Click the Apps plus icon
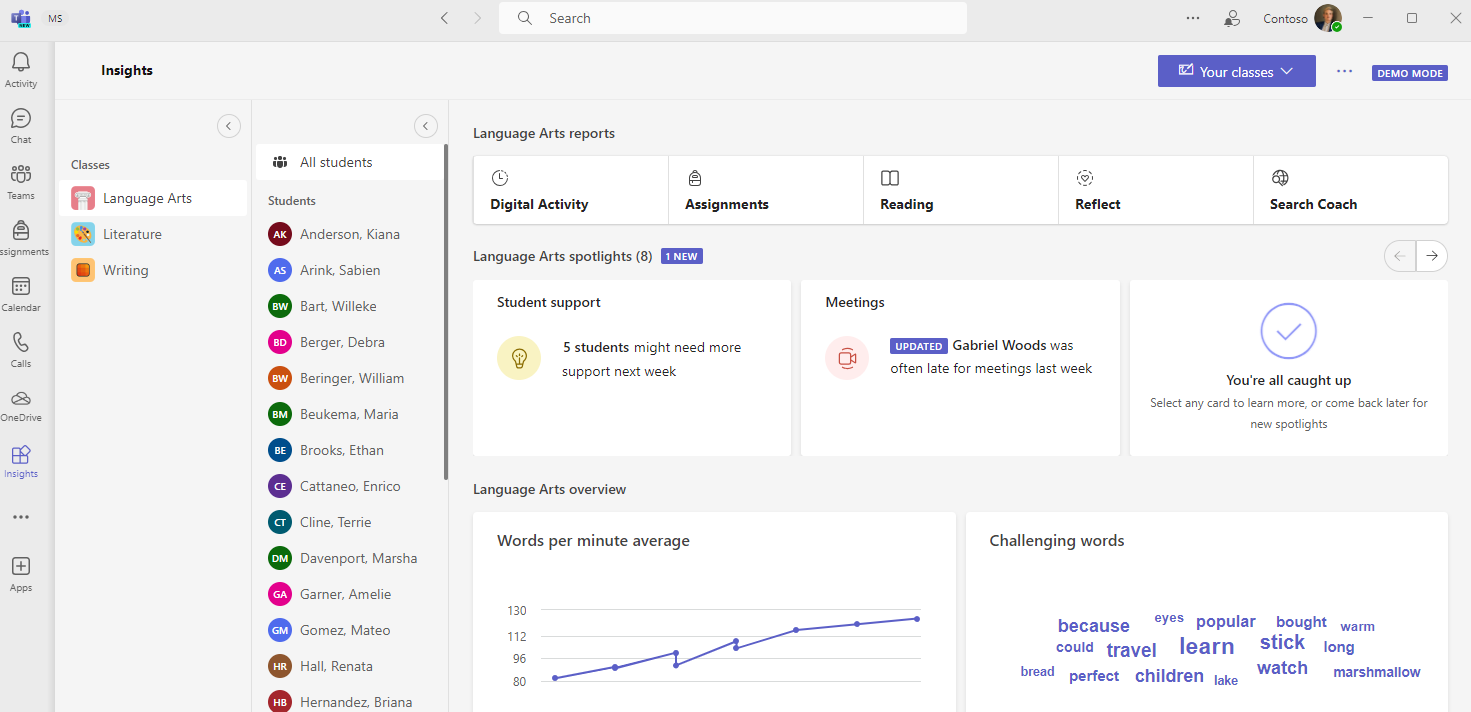Image resolution: width=1471 pixels, height=712 pixels. [21, 567]
